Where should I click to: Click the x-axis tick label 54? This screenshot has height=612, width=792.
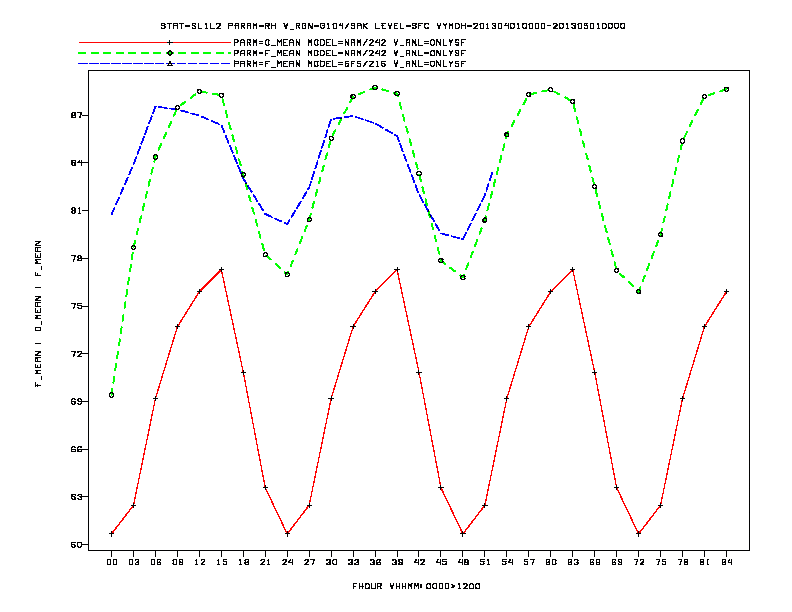pos(507,562)
